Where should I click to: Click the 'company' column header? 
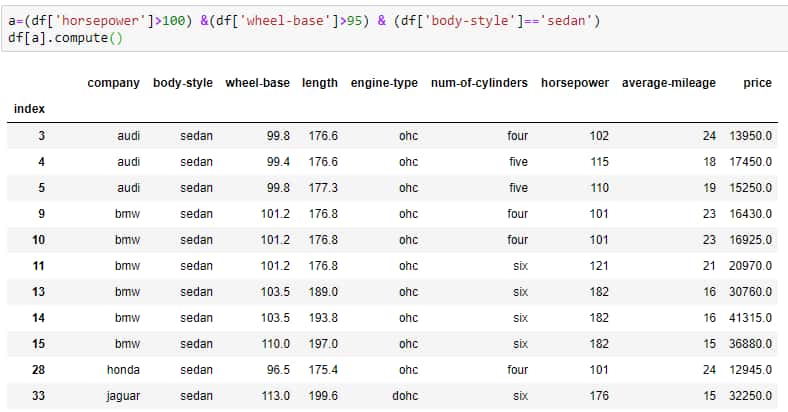[x=114, y=83]
